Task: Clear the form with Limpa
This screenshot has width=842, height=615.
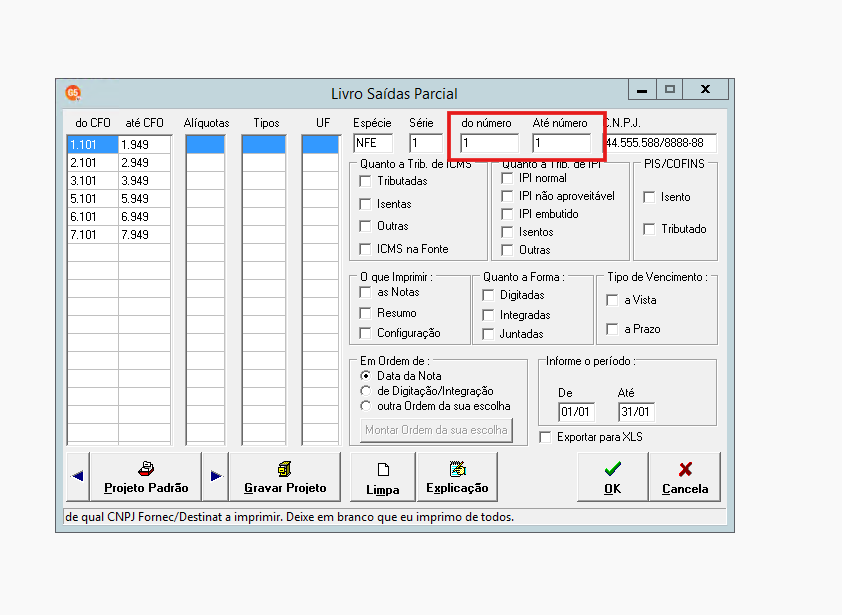Action: (383, 476)
